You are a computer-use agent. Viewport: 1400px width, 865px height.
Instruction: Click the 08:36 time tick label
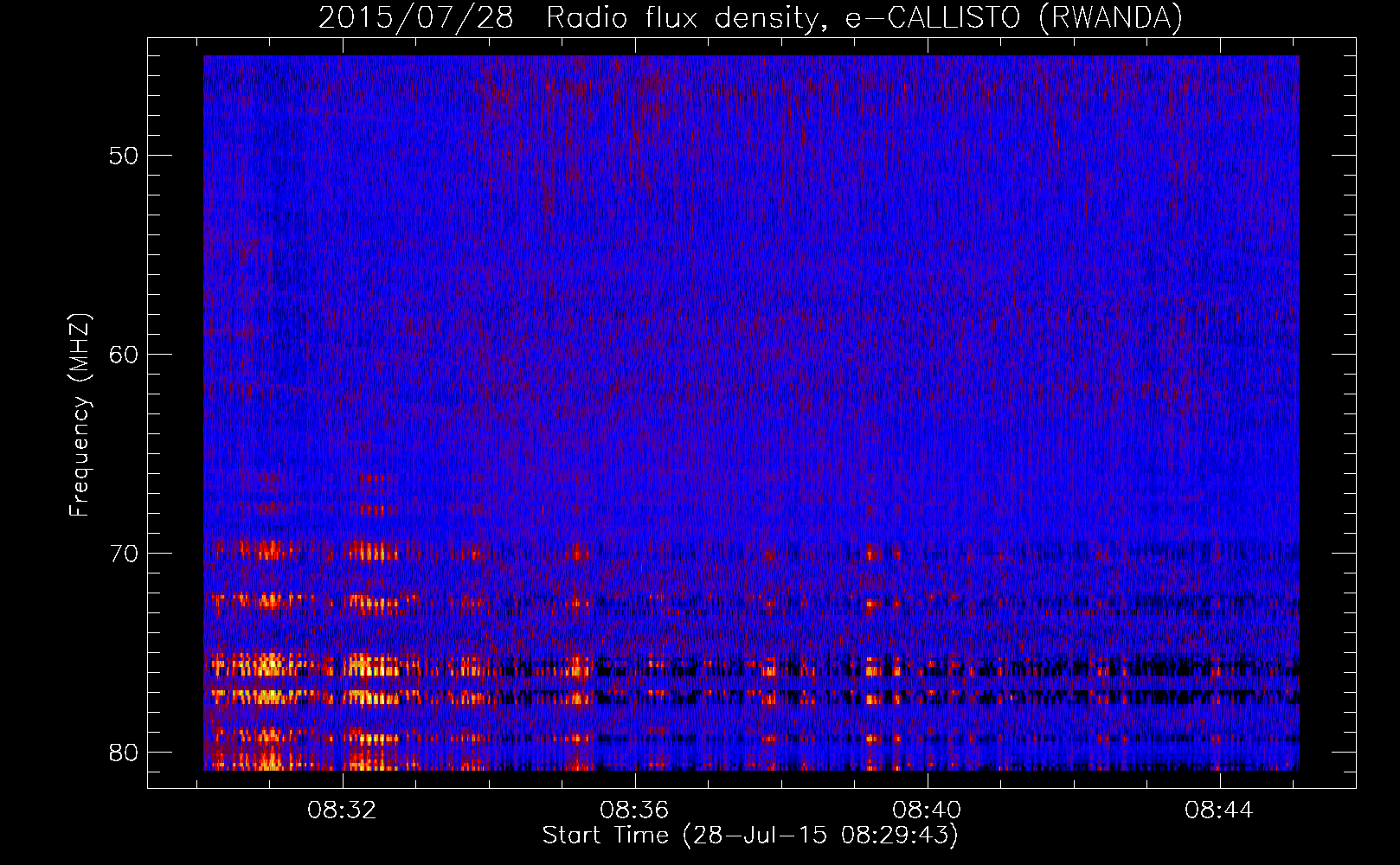tap(635, 811)
